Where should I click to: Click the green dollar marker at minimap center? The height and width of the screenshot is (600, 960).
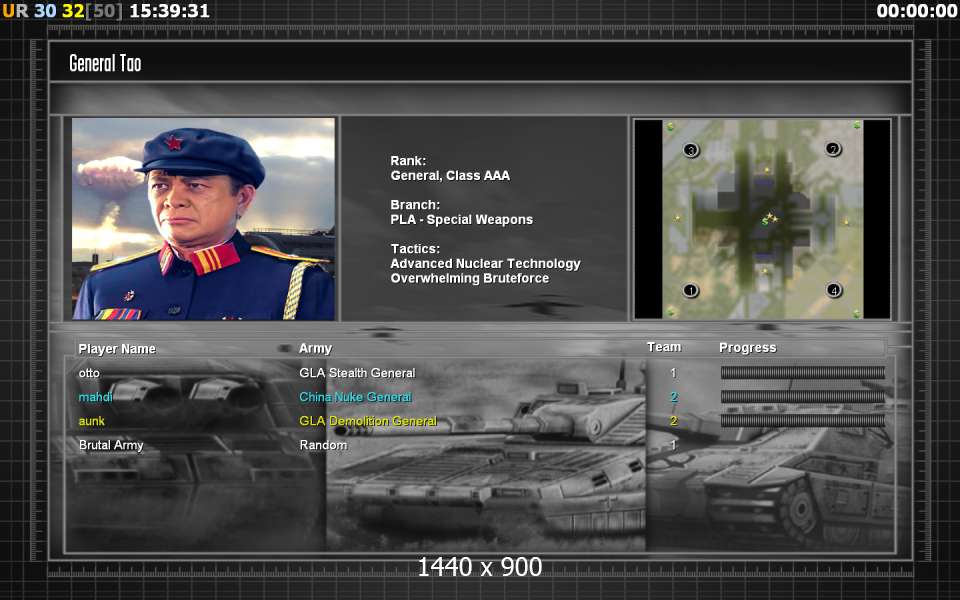(765, 221)
